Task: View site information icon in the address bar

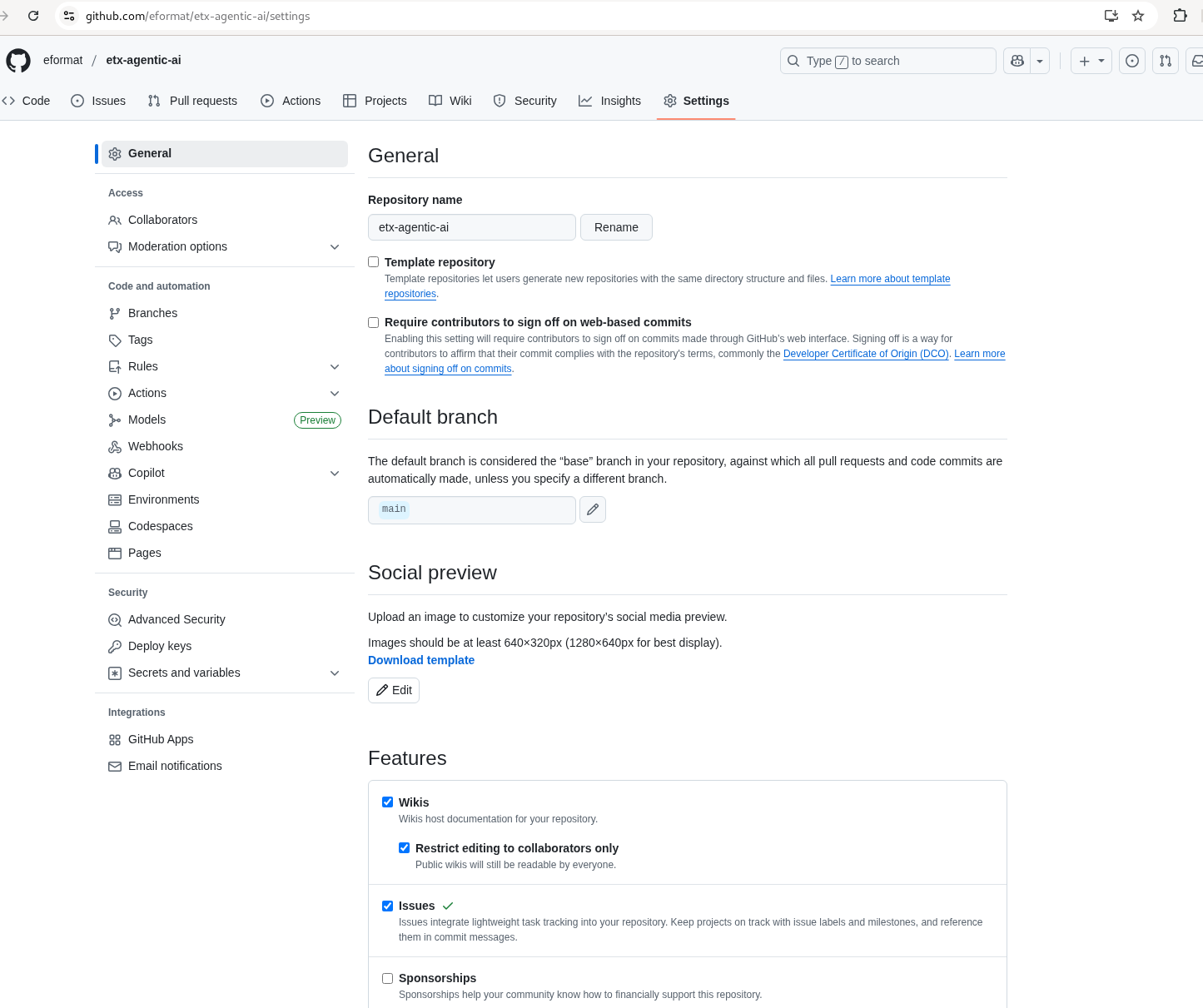Action: point(69,16)
